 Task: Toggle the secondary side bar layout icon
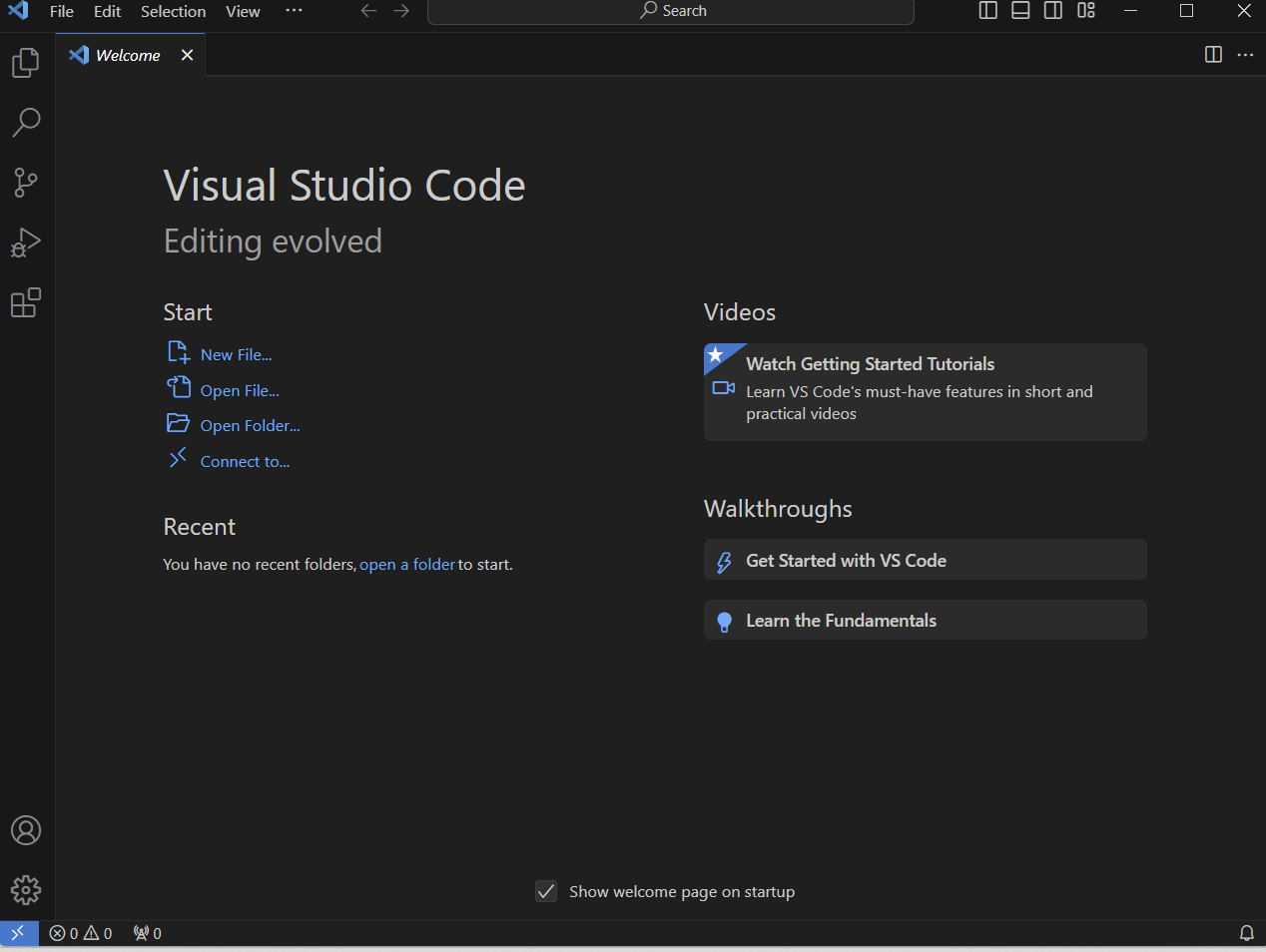pyautogui.click(x=1053, y=11)
